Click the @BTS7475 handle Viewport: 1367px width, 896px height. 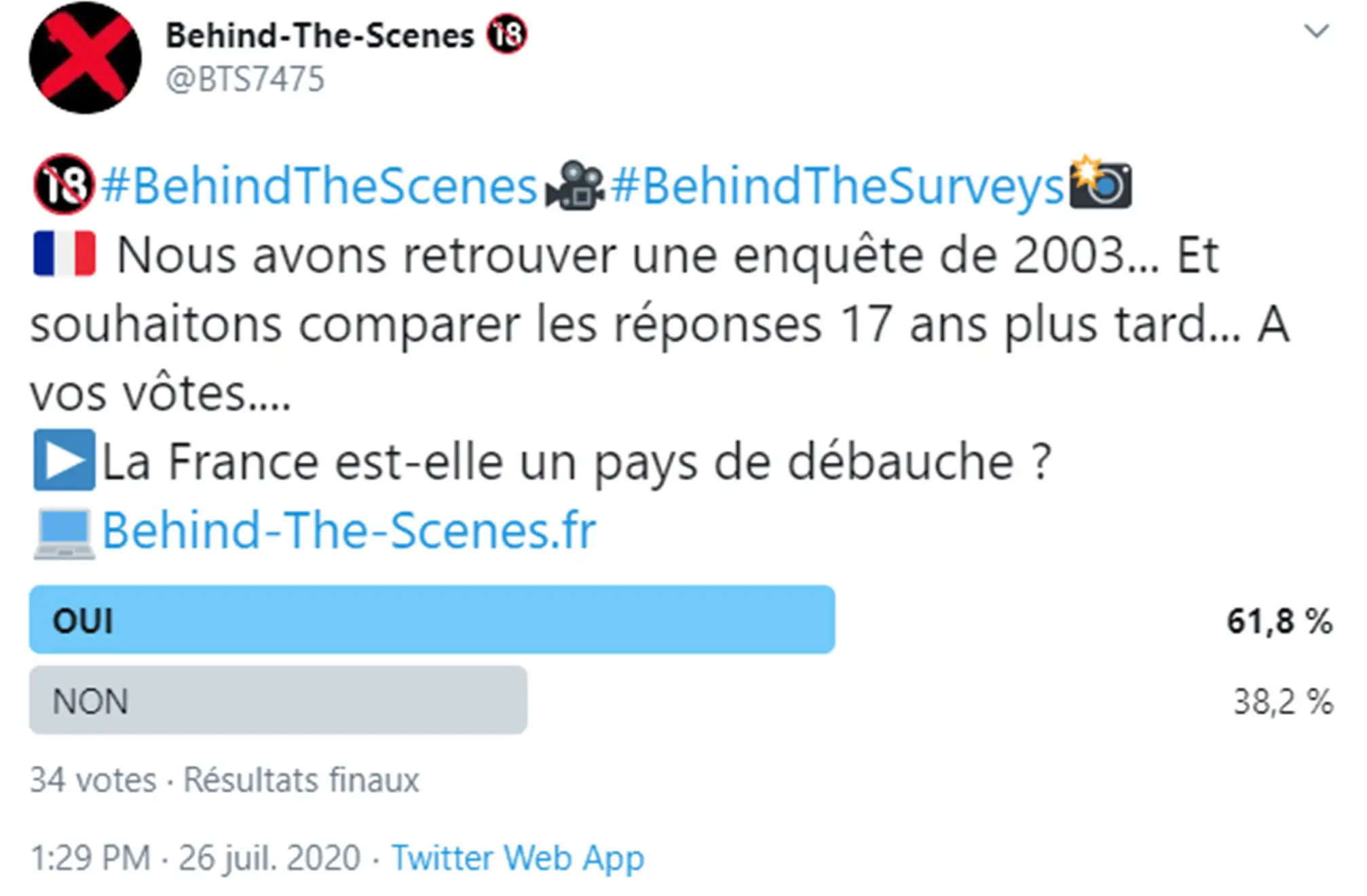click(245, 79)
